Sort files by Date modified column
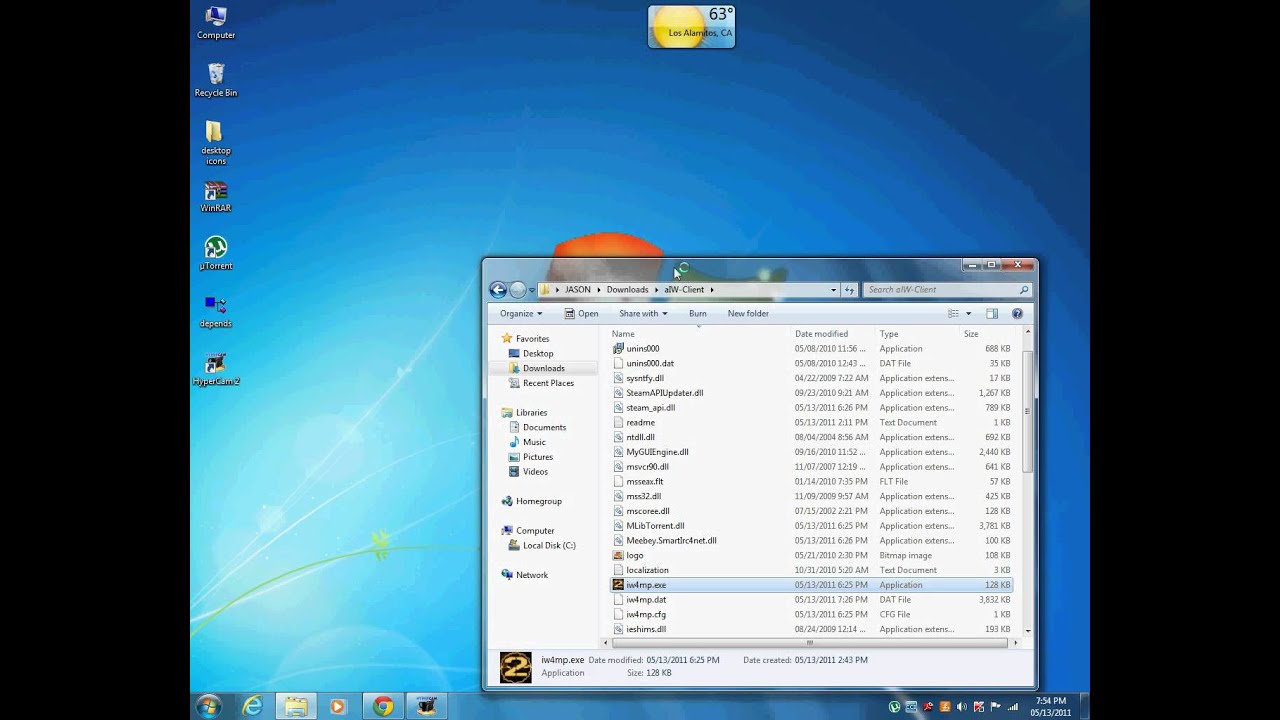 point(832,334)
